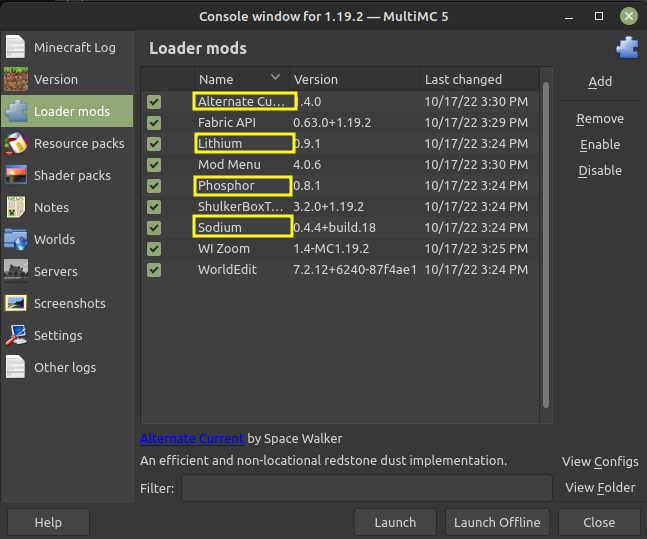Open the Notes page

(x=67, y=207)
